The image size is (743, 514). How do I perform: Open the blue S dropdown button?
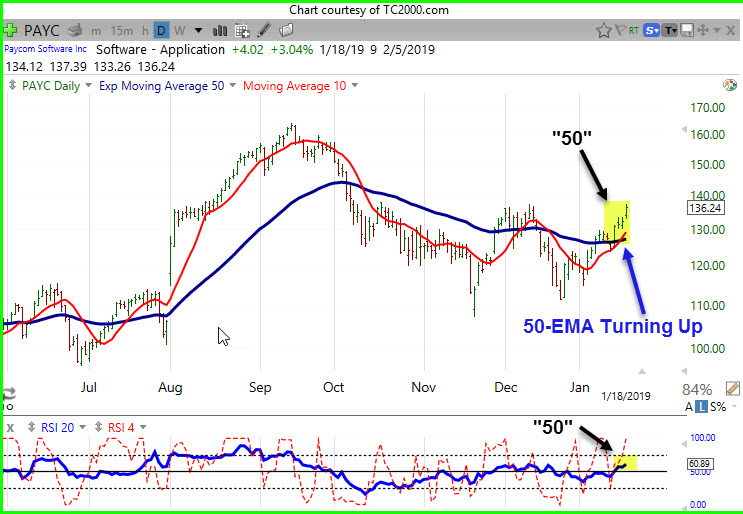pos(652,31)
